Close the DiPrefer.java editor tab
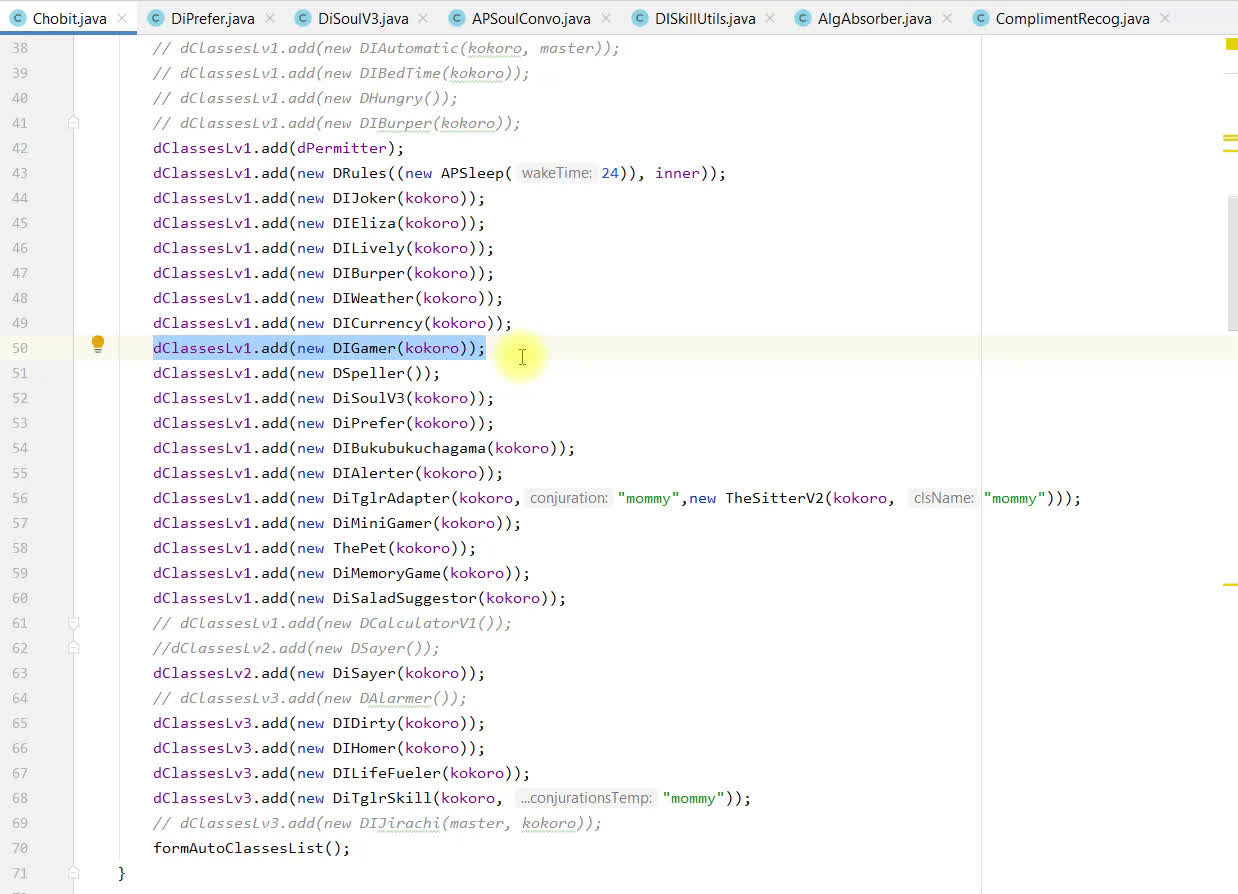 270,19
